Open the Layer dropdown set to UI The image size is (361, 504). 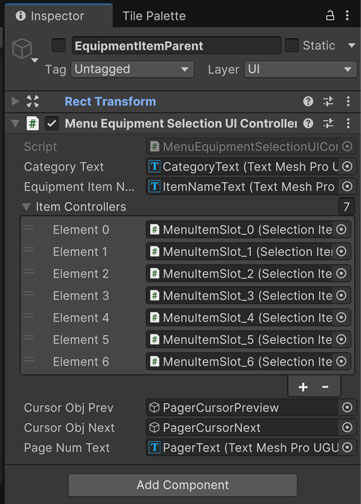point(300,69)
